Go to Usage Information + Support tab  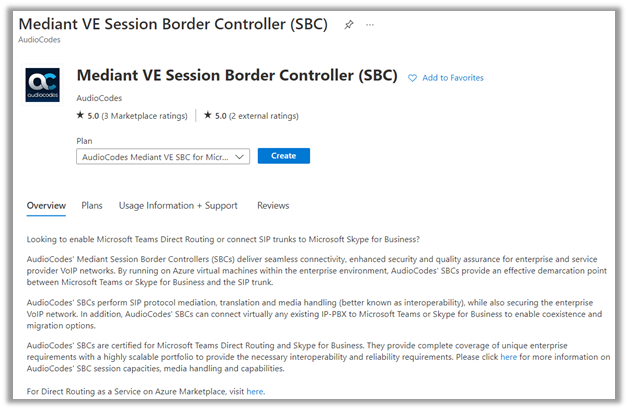pos(178,206)
